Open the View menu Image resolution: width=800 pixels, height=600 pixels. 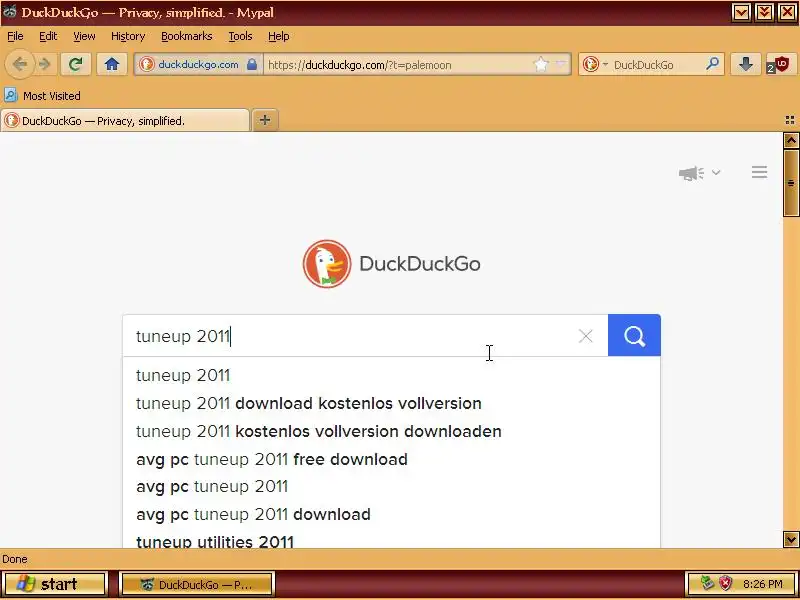click(x=84, y=36)
